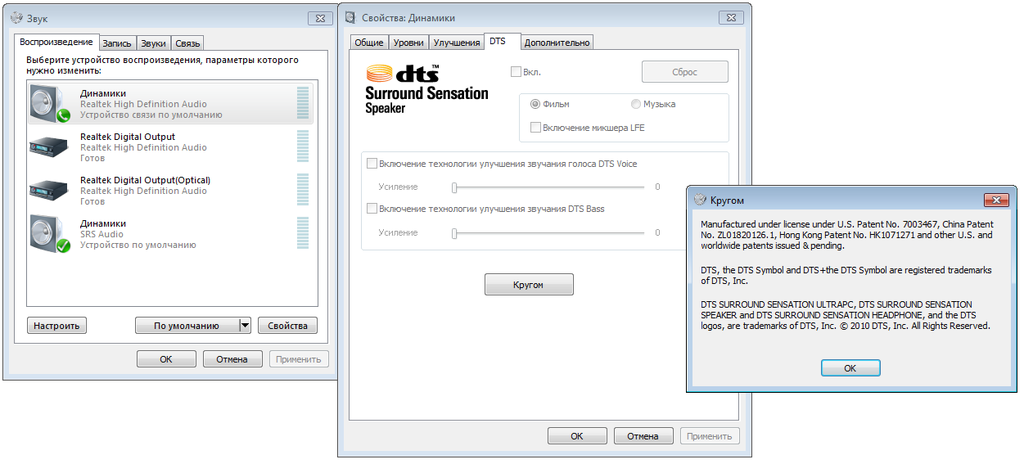Open the Звуки tab
The width and height of the screenshot is (1024, 464).
click(x=153, y=43)
